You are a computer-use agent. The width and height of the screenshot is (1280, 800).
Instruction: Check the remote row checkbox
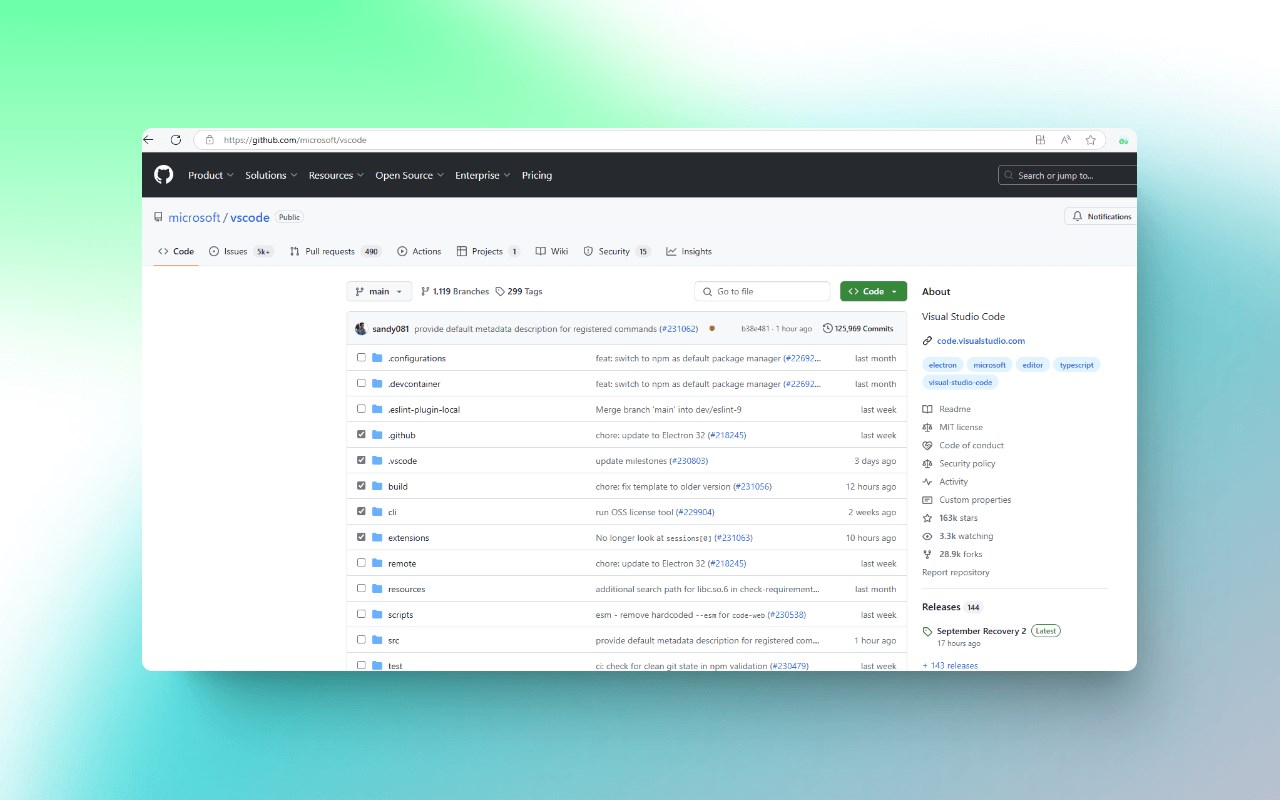click(x=361, y=563)
